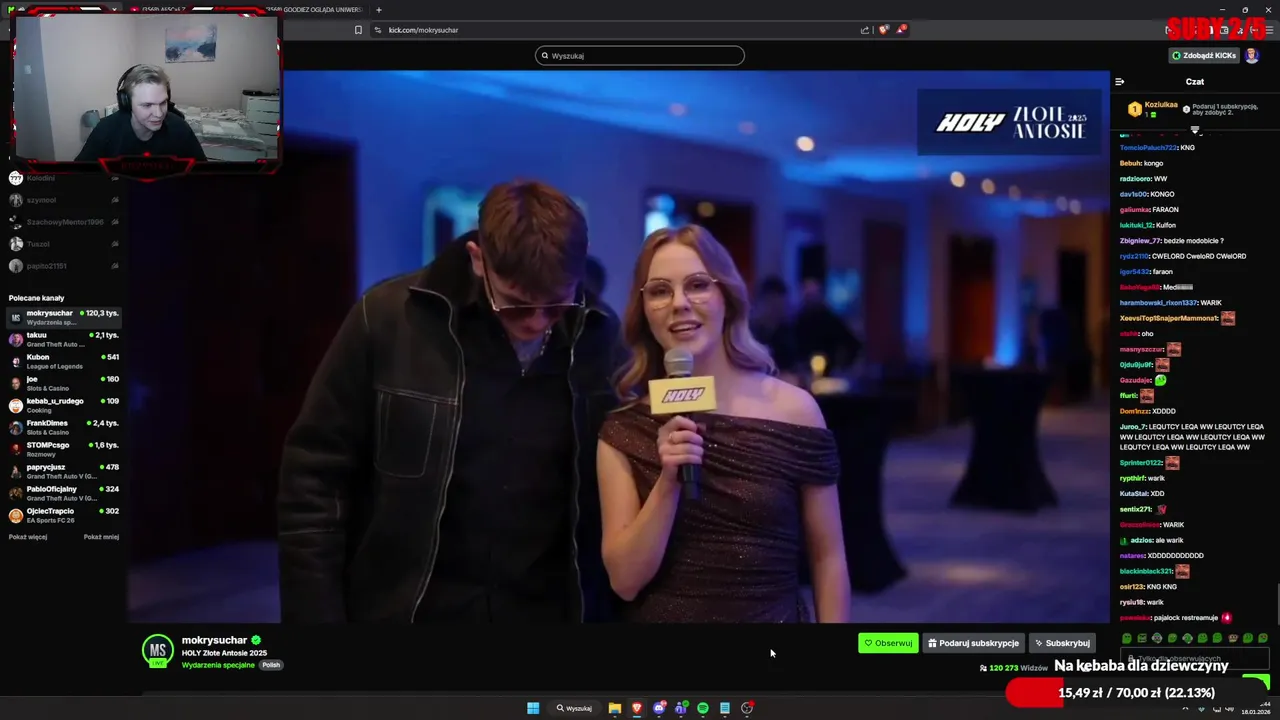Open Windows Start menu
1280x720 pixels.
533,708
